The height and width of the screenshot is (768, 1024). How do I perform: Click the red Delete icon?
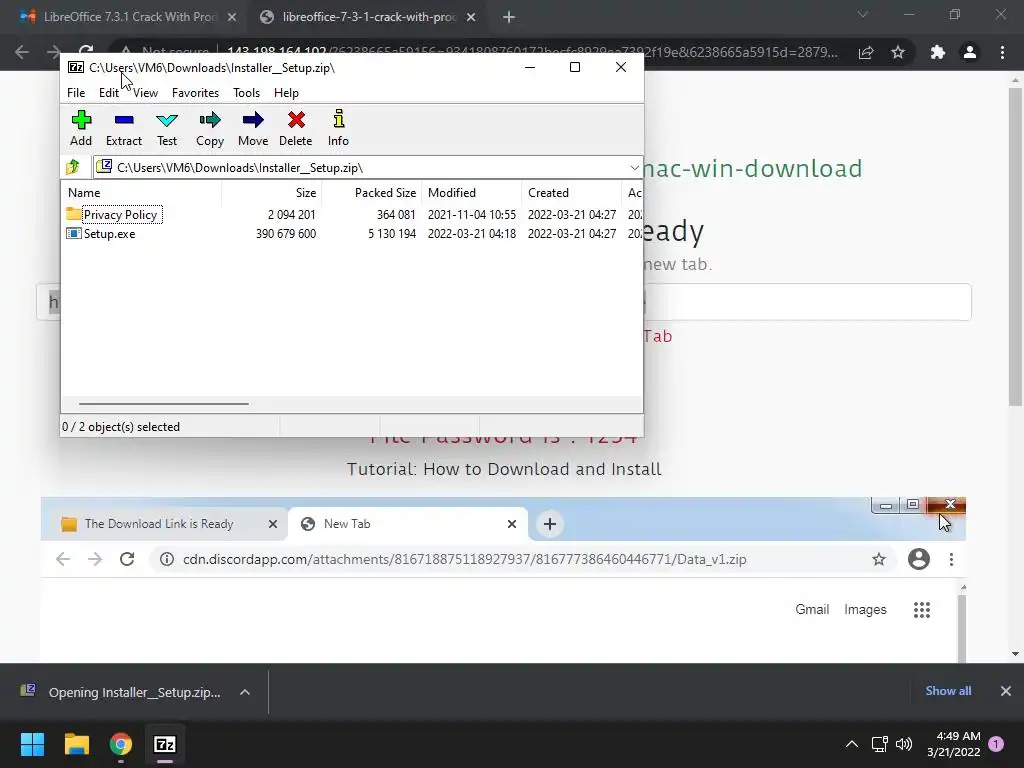(x=296, y=128)
